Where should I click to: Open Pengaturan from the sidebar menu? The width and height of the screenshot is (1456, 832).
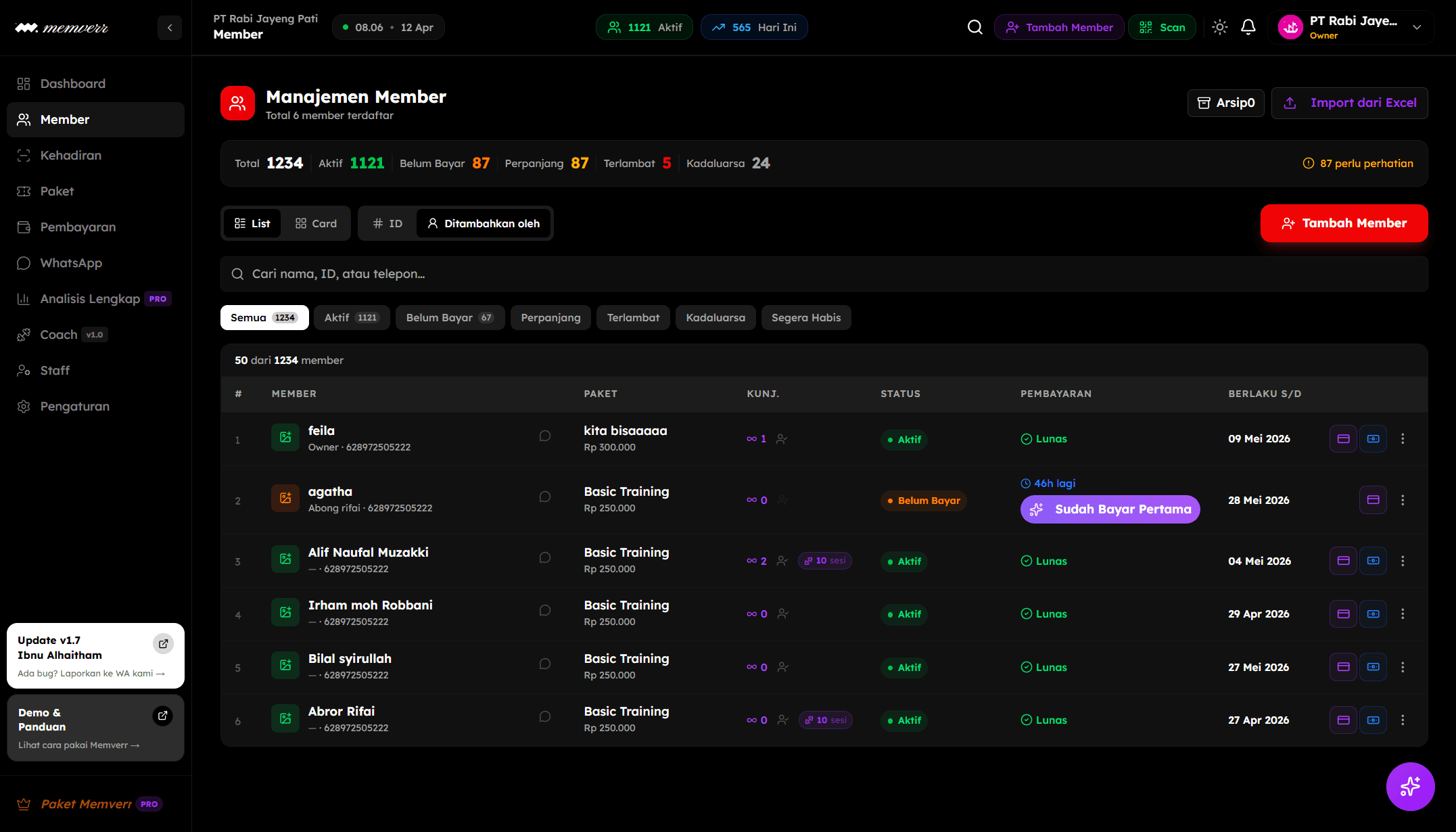click(x=75, y=406)
